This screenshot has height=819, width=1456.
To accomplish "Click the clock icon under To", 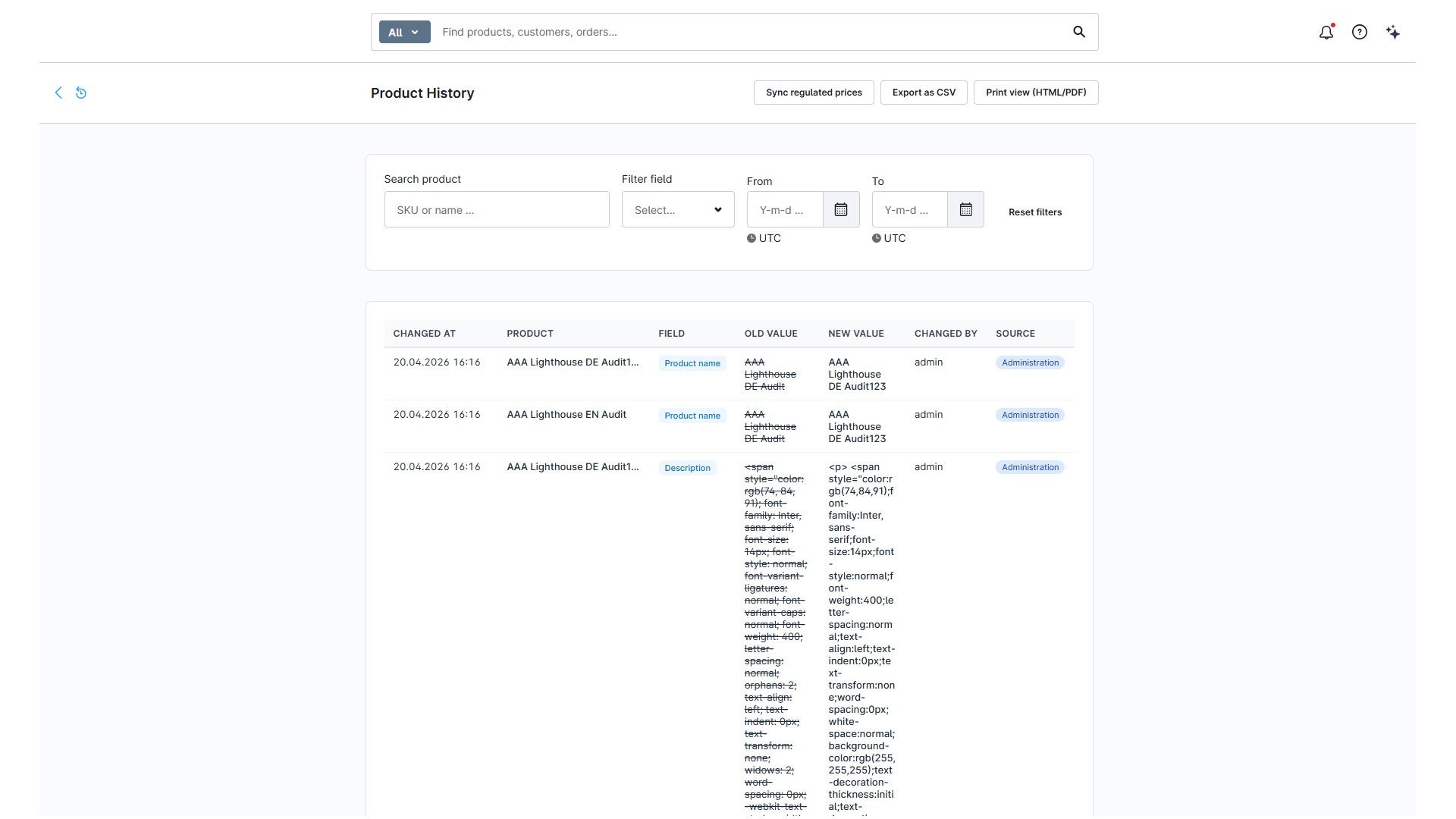I will 876,238.
